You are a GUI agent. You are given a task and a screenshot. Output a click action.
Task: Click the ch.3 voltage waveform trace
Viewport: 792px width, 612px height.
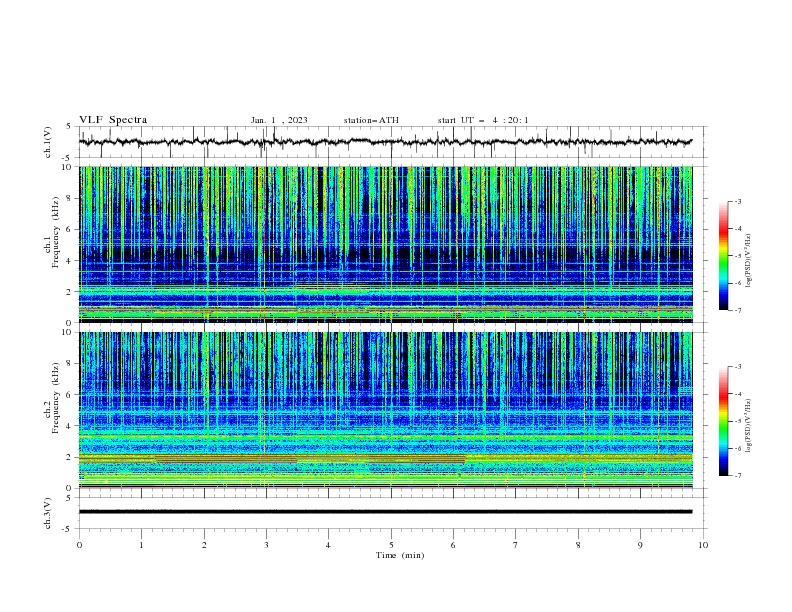pos(385,512)
